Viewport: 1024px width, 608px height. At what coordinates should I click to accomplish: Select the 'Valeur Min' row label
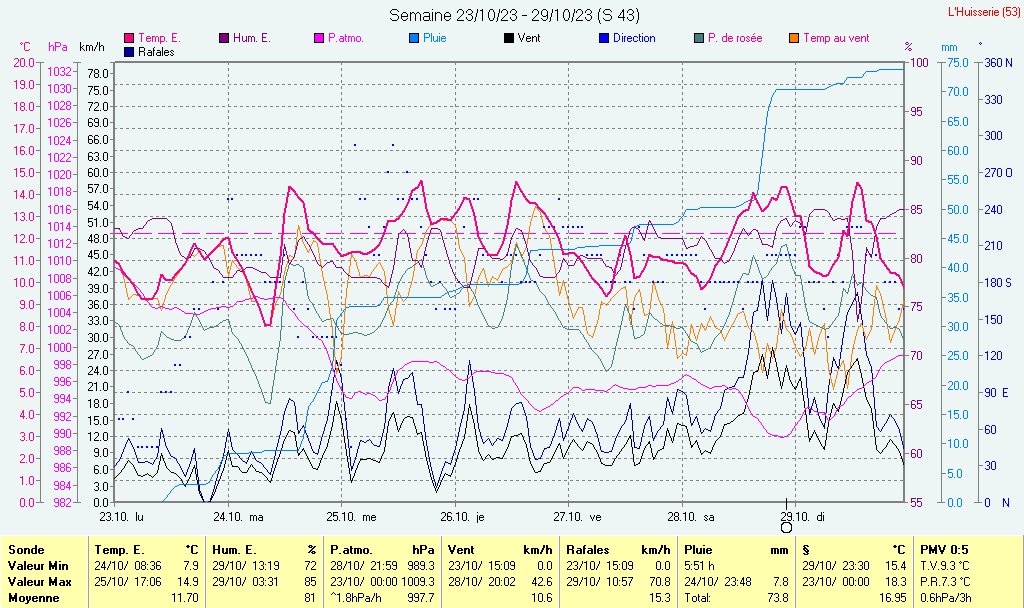38,566
